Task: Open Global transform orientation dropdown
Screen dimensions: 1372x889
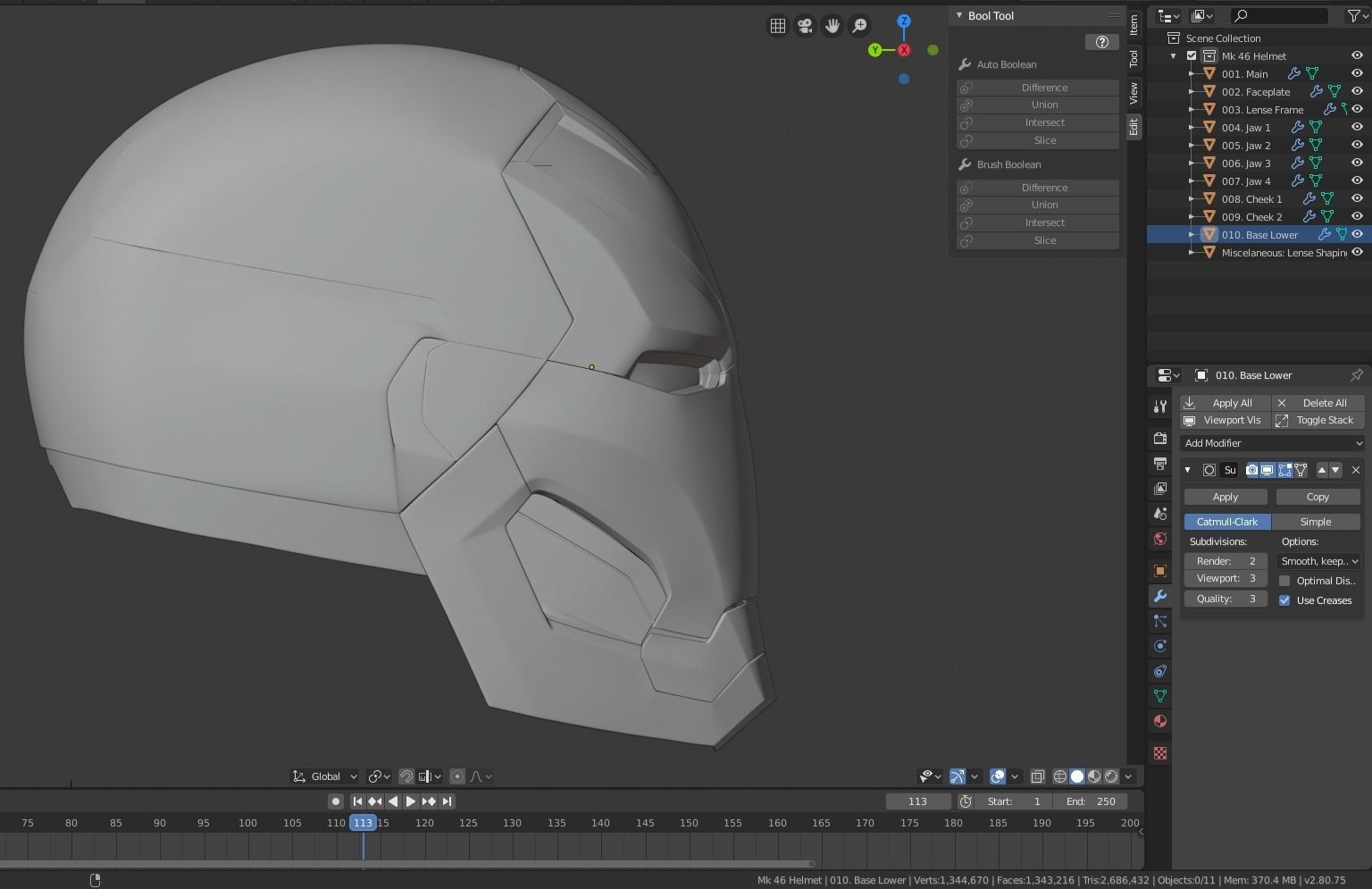Action: [x=325, y=776]
